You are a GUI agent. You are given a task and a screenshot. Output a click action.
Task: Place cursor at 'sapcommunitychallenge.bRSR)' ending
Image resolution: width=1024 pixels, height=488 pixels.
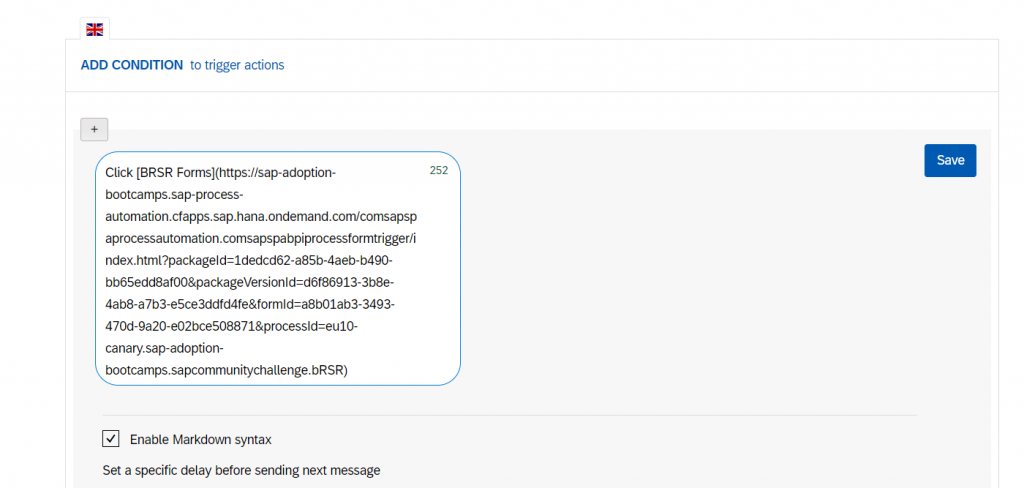click(259, 370)
